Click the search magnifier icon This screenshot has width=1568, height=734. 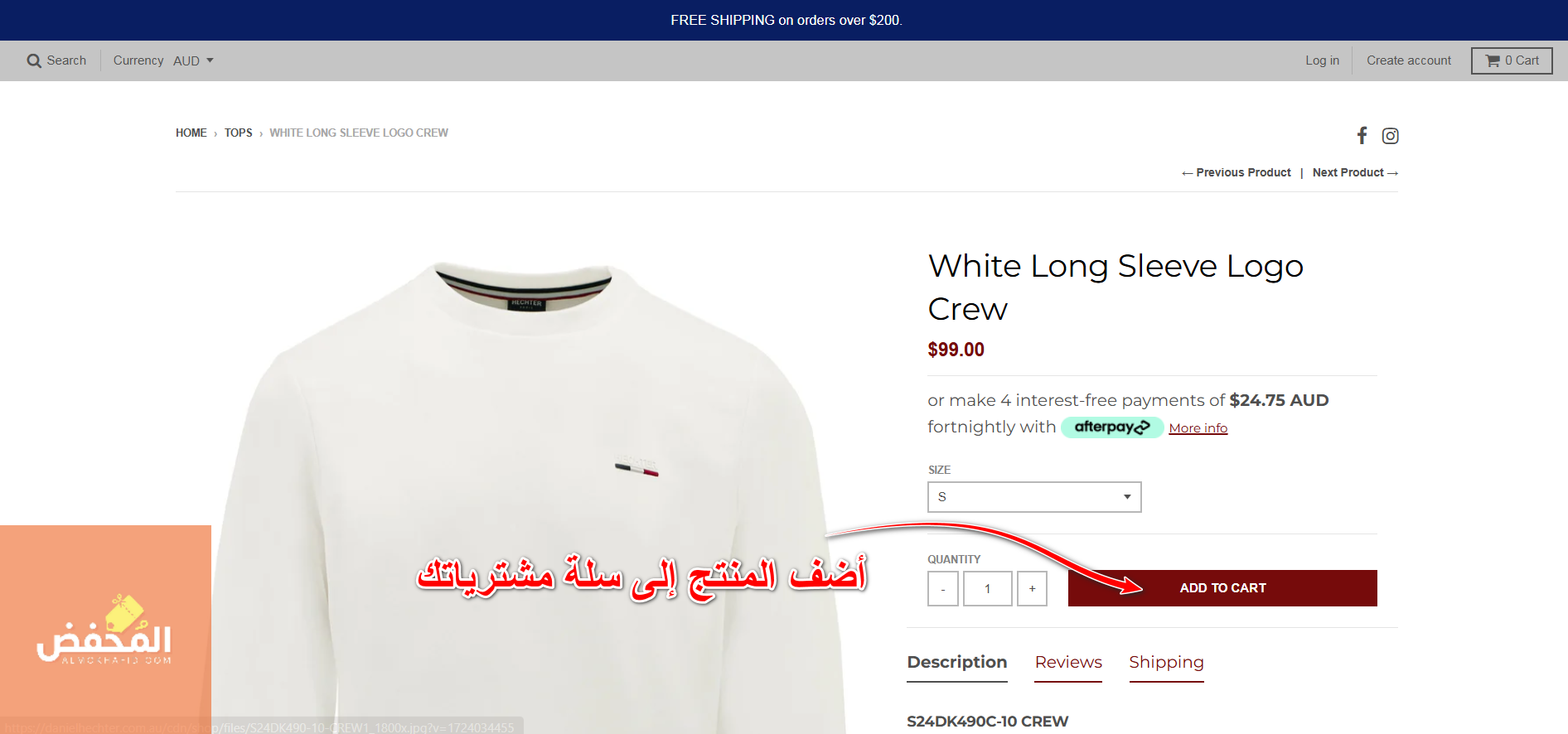point(34,60)
